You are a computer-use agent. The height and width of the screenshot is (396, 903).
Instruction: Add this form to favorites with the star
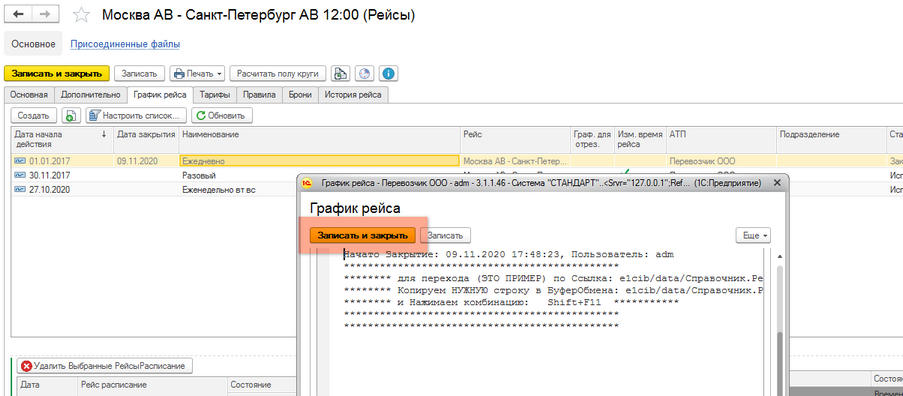pyautogui.click(x=82, y=15)
